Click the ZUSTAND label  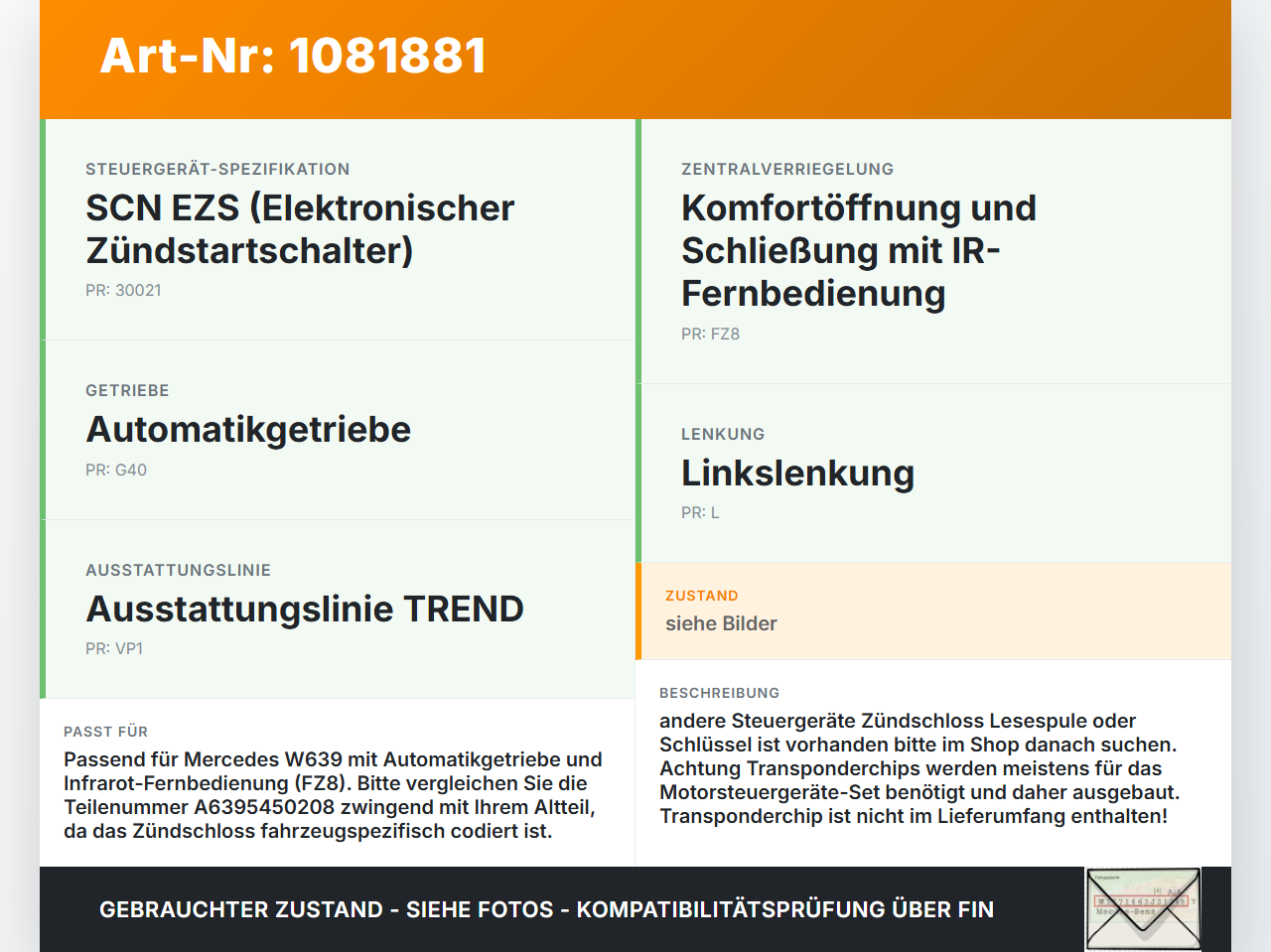702,596
